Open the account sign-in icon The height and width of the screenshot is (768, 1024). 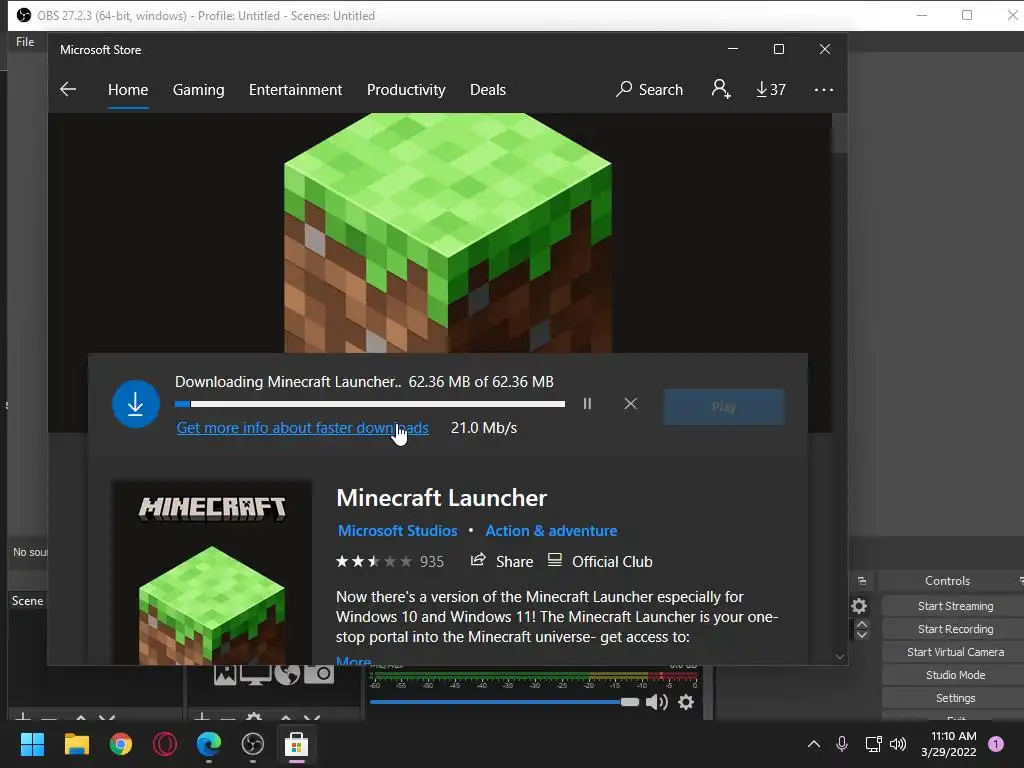[721, 89]
